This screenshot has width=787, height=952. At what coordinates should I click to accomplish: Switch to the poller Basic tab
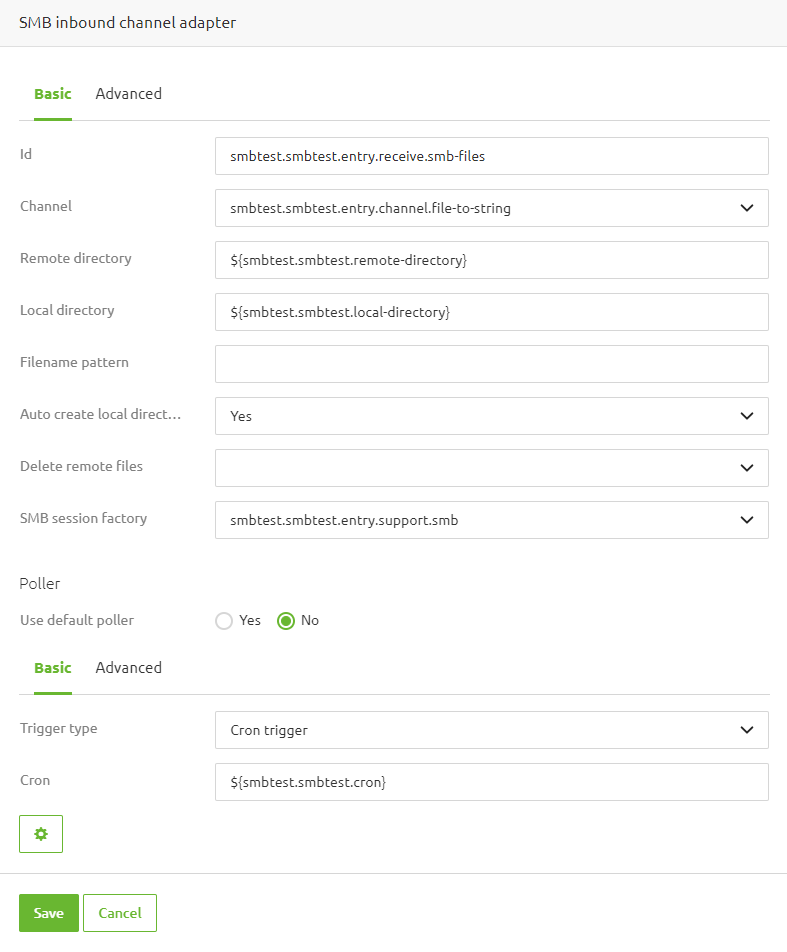pyautogui.click(x=52, y=667)
